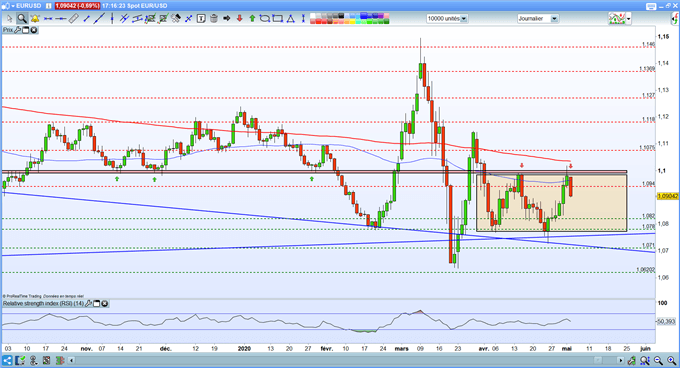Select the green up arrow marker
Image resolution: width=680 pixels, height=368 pixels.
[252, 19]
